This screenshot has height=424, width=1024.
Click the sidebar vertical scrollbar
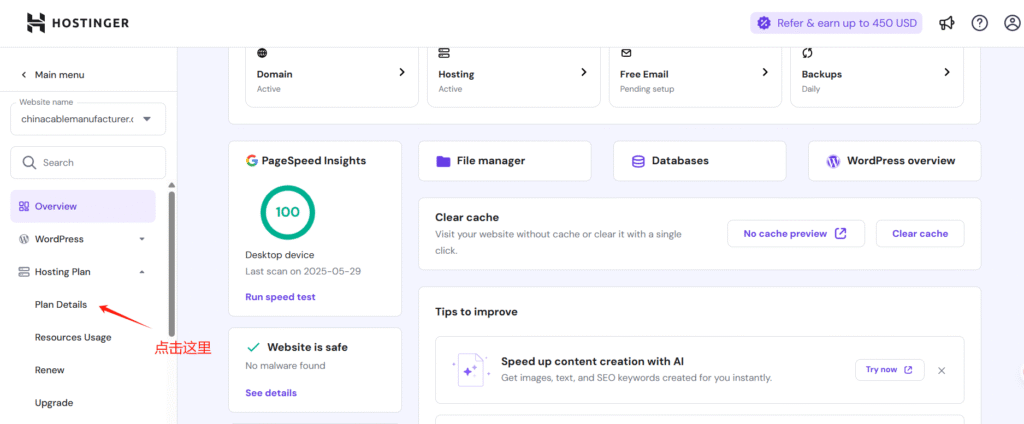point(172,263)
